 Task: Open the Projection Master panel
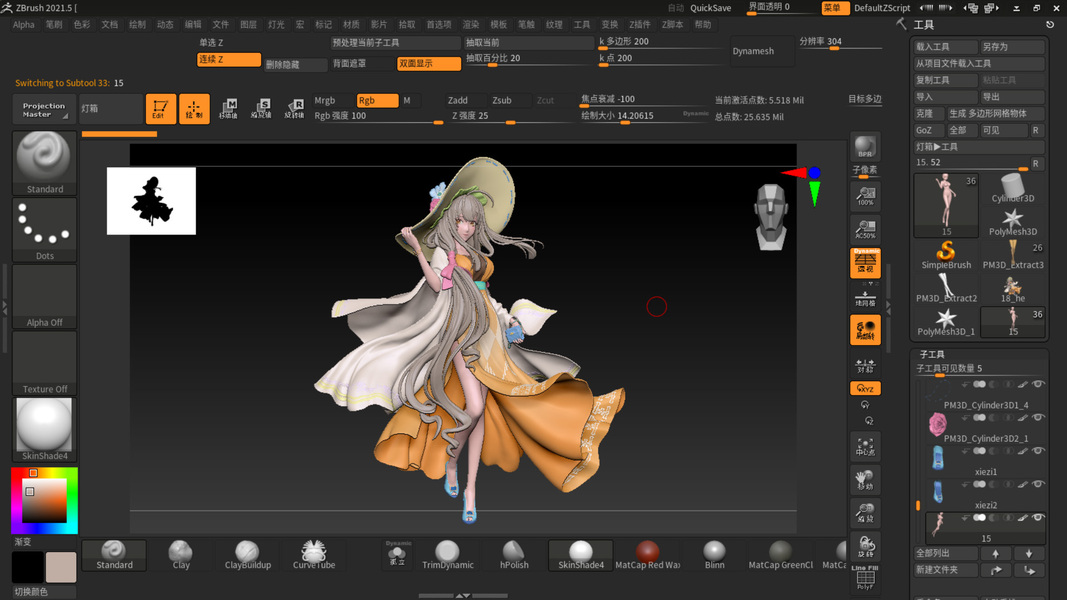pos(44,109)
